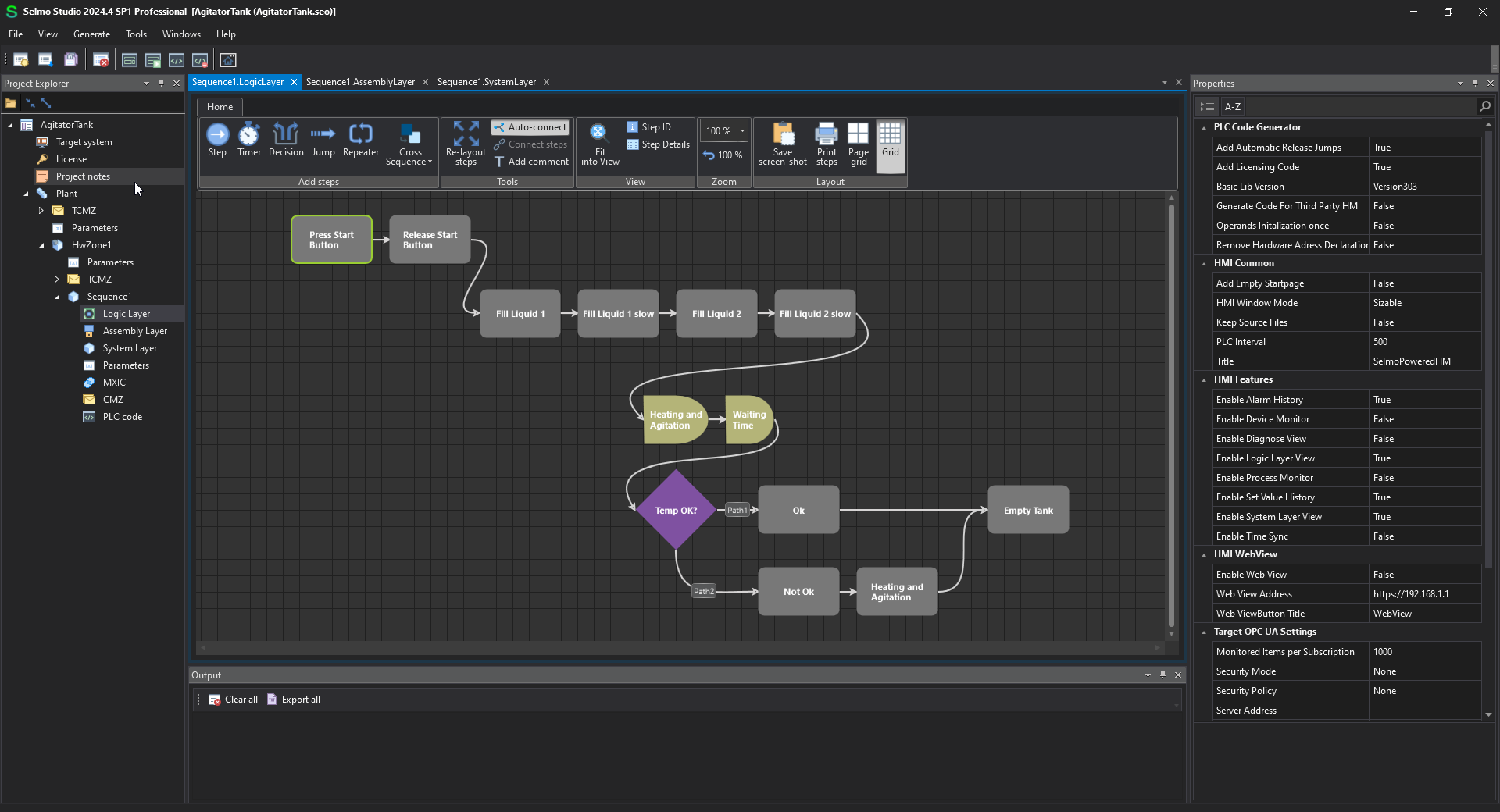Click the canvas vertical scrollbar
The height and width of the screenshot is (812, 1500).
(1171, 417)
